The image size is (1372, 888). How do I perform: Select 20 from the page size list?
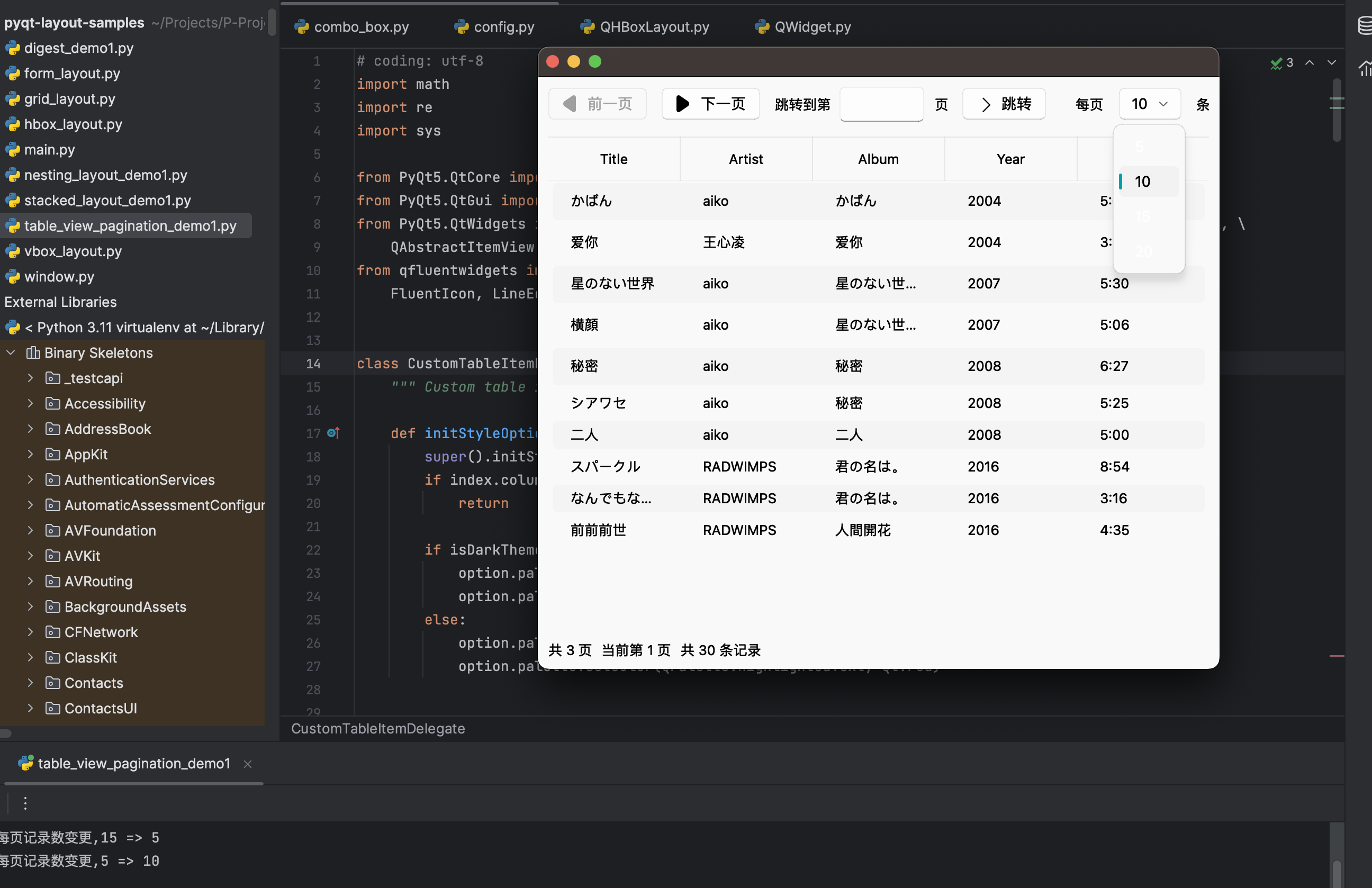pos(1143,251)
